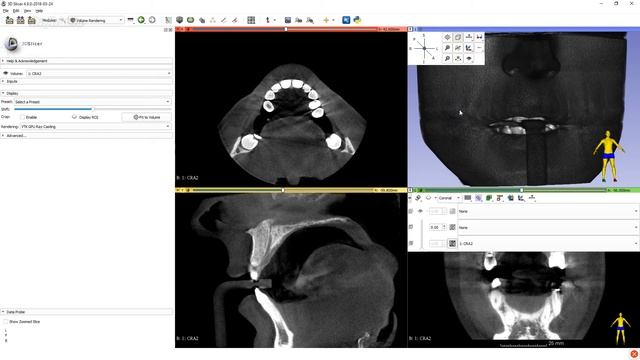Open the Transforms module green icon
The width and height of the screenshot is (640, 360).
pos(191,20)
